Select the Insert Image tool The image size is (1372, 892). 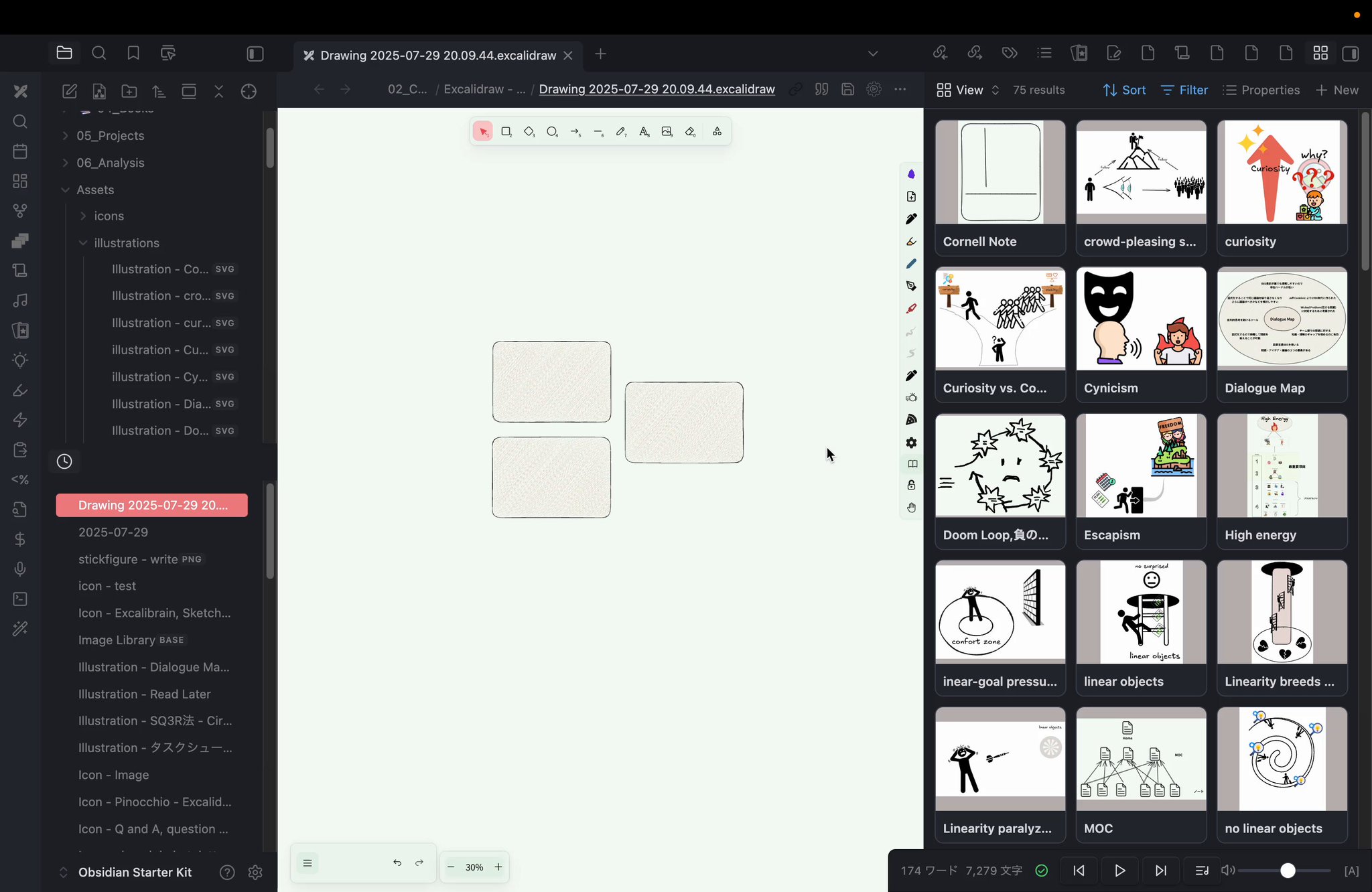[x=667, y=132]
